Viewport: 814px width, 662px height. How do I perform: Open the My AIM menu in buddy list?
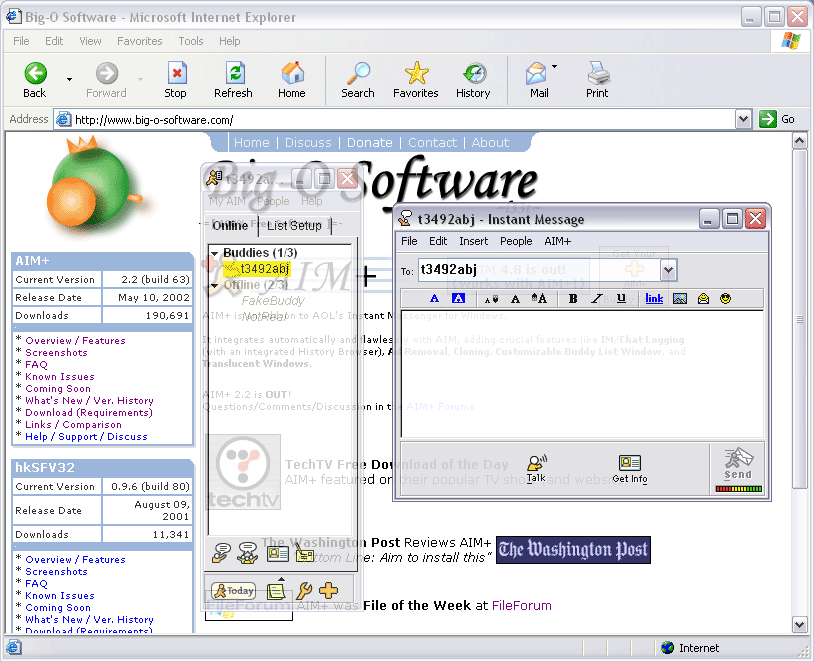pyautogui.click(x=227, y=201)
